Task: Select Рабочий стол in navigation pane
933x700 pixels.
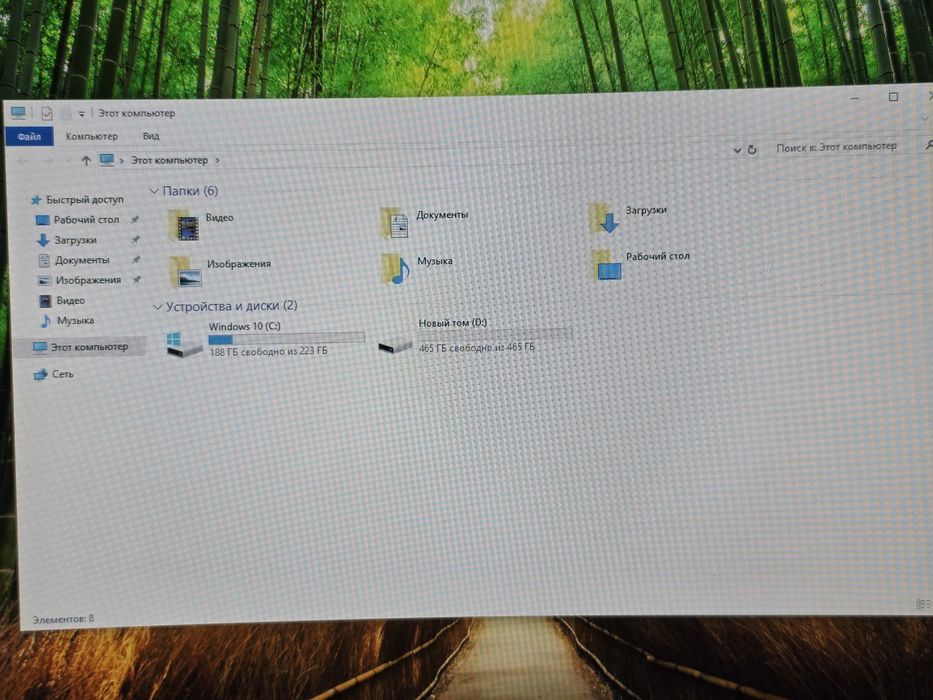Action: point(86,220)
